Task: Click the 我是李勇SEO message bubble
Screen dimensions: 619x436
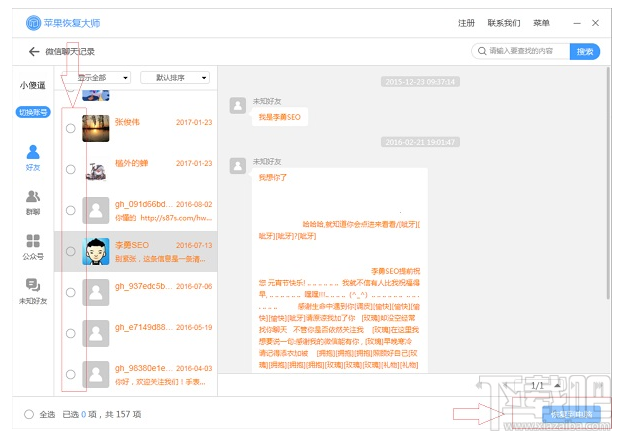Action: point(279,117)
